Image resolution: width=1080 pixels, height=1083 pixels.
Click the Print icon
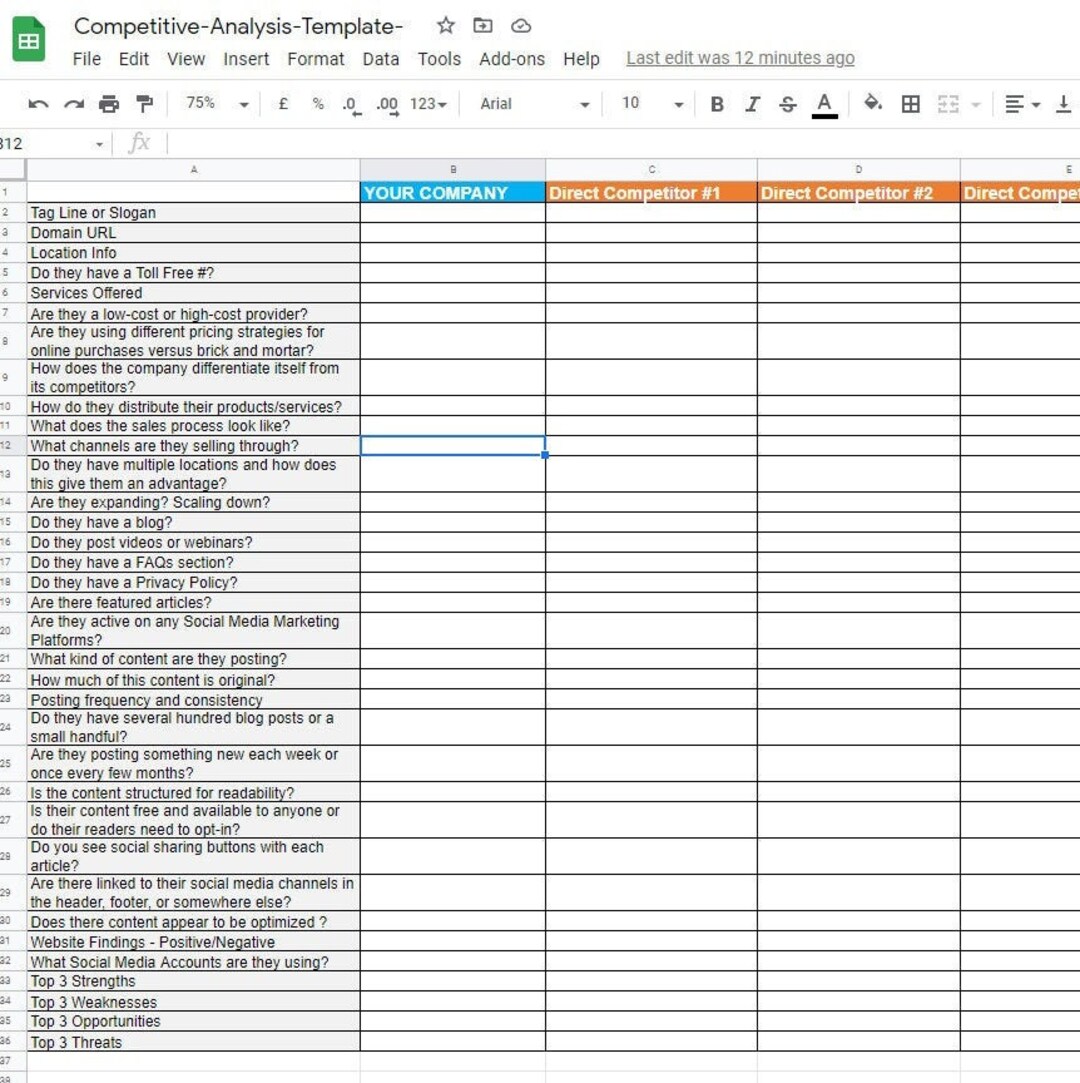pyautogui.click(x=109, y=103)
